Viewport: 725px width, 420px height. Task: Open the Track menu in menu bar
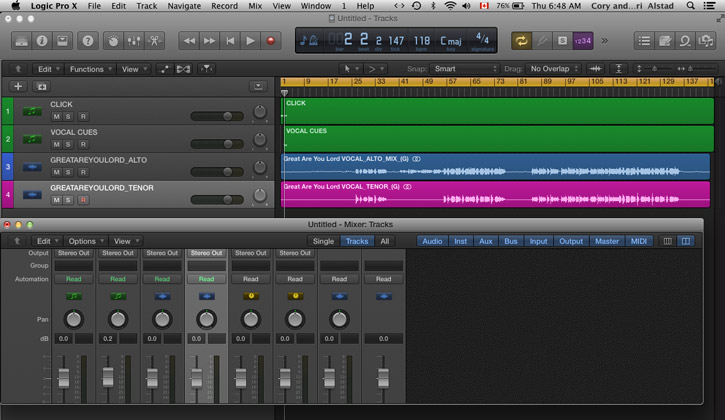[147, 6]
